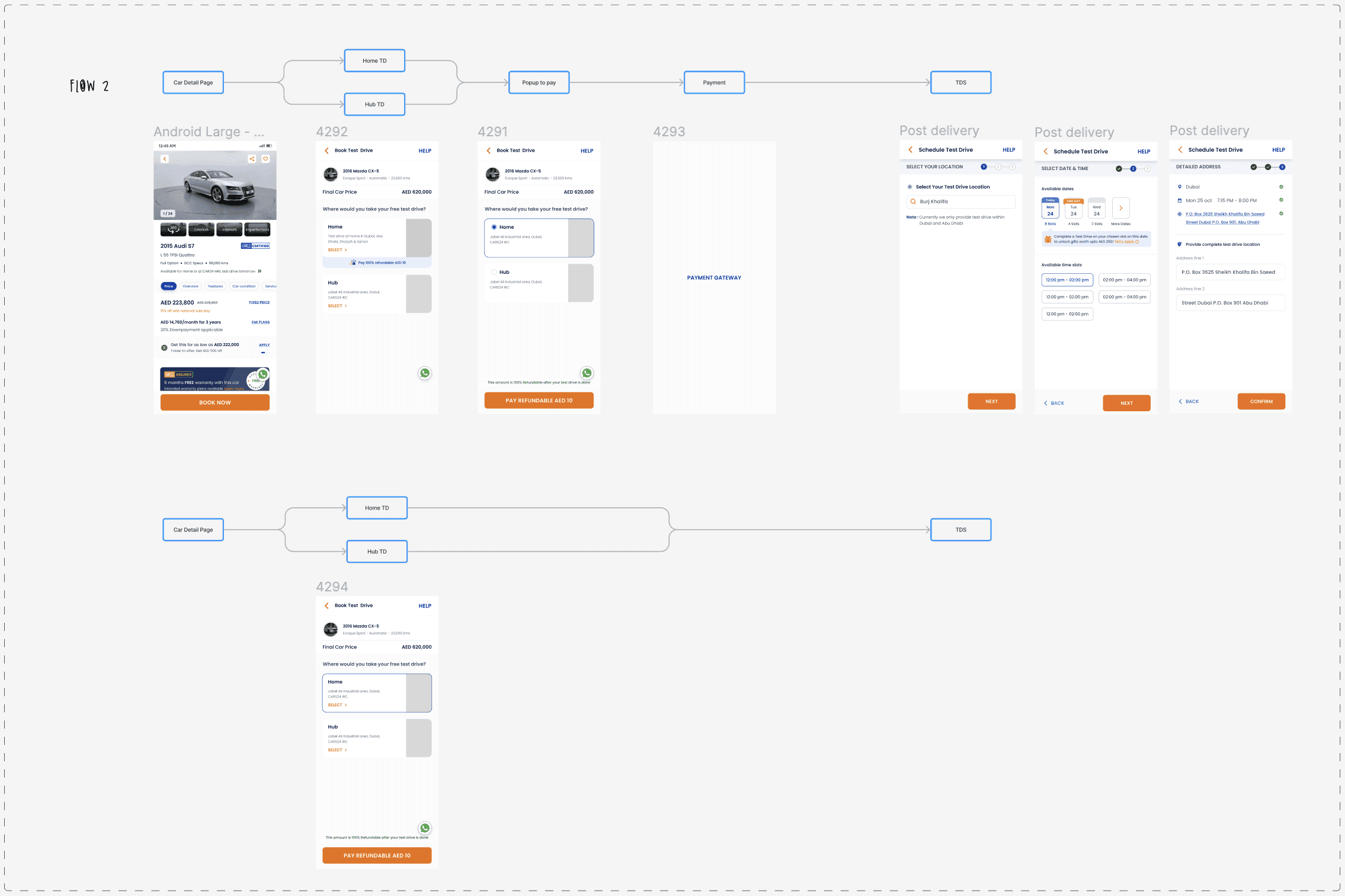Click step 2 dot in location progress indicator
The width and height of the screenshot is (1345, 896).
pyautogui.click(x=998, y=167)
